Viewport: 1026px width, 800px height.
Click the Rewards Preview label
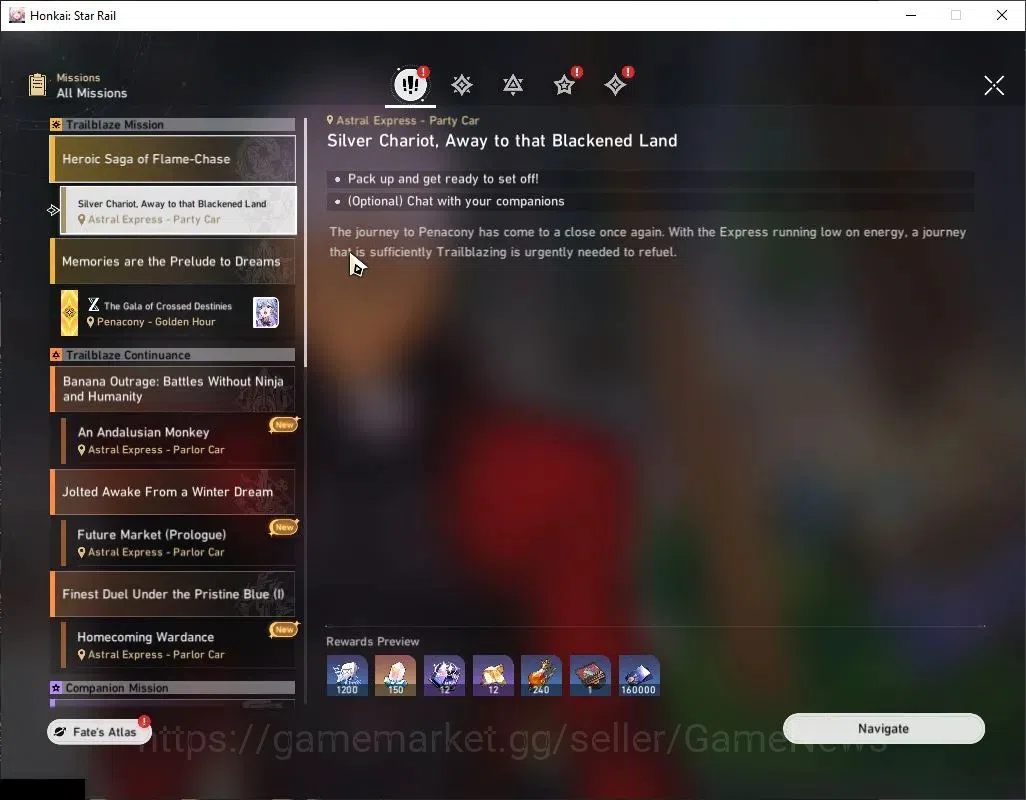pyautogui.click(x=372, y=642)
